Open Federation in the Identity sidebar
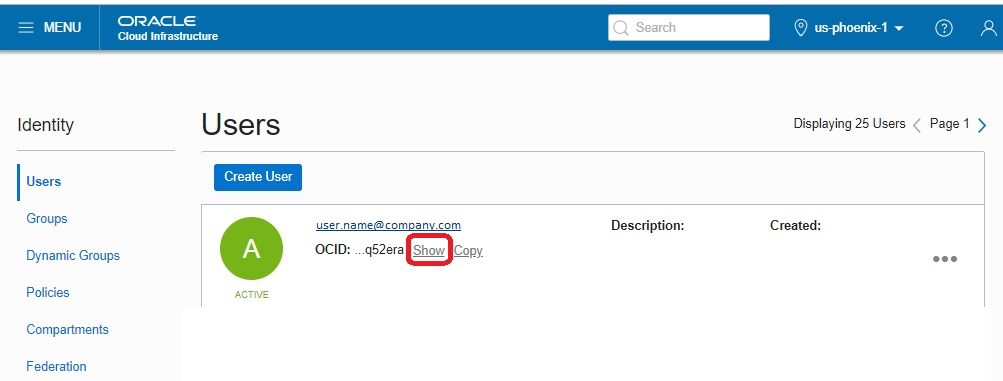The image size is (1003, 381). tap(56, 366)
